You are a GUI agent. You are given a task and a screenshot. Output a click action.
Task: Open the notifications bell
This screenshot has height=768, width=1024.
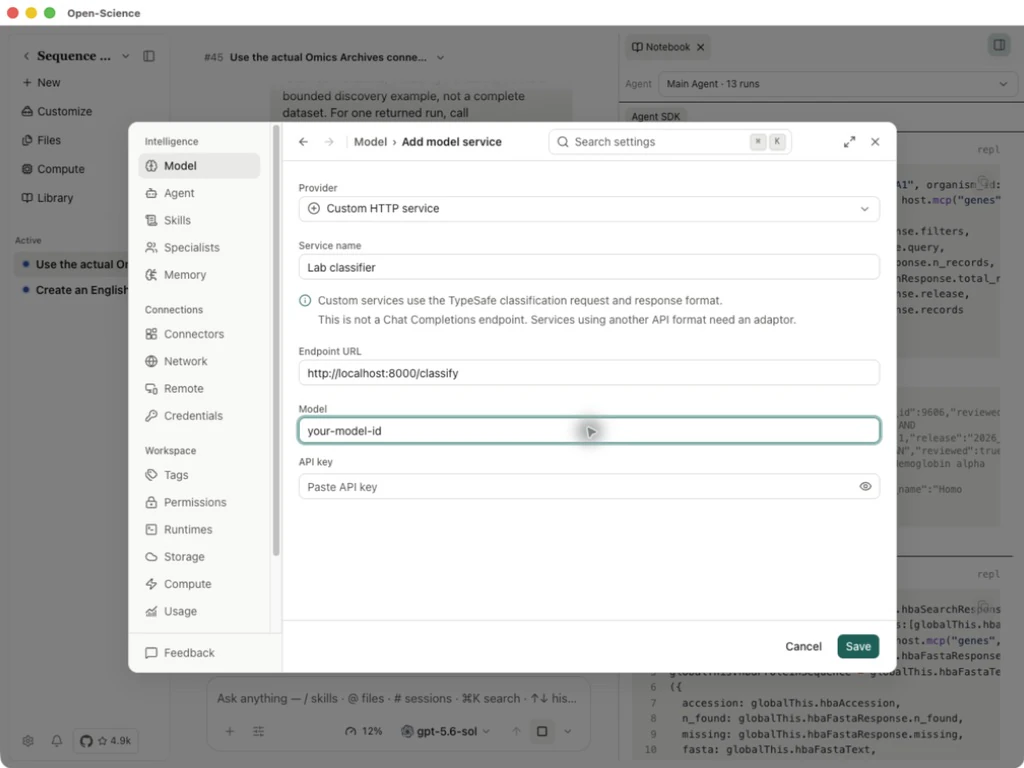pyautogui.click(x=57, y=741)
